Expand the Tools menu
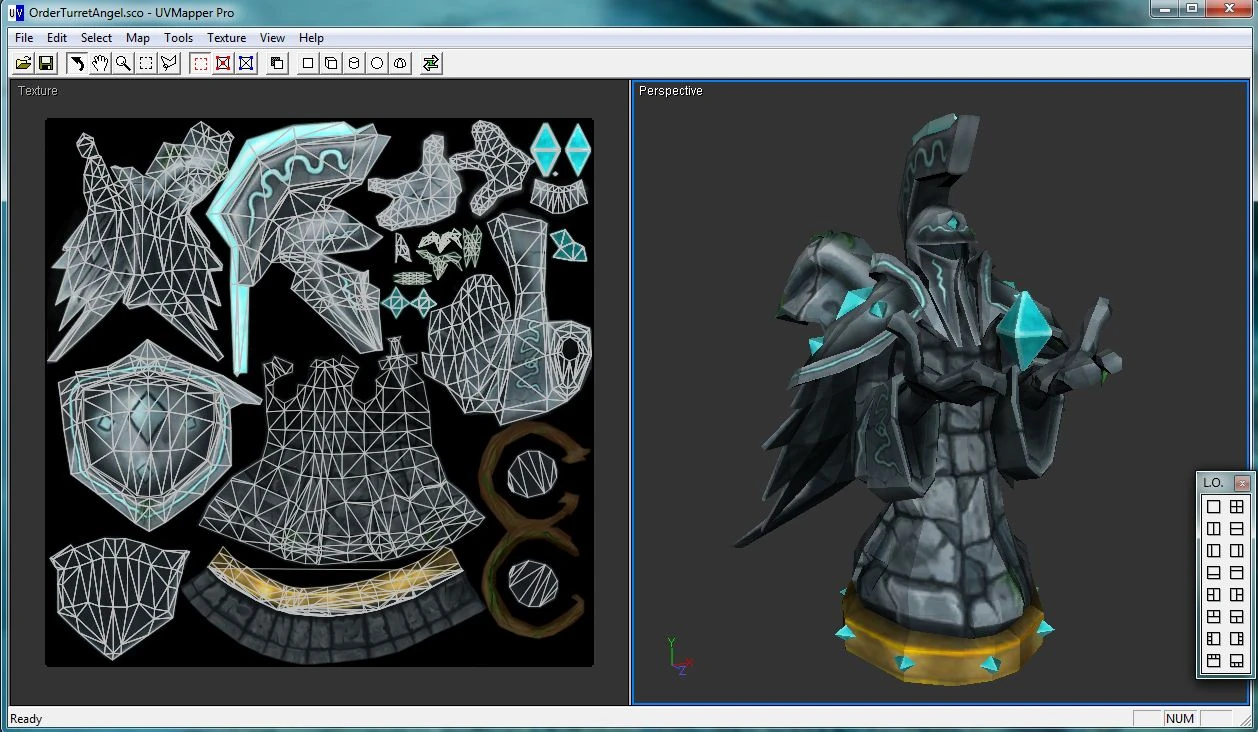 [179, 38]
